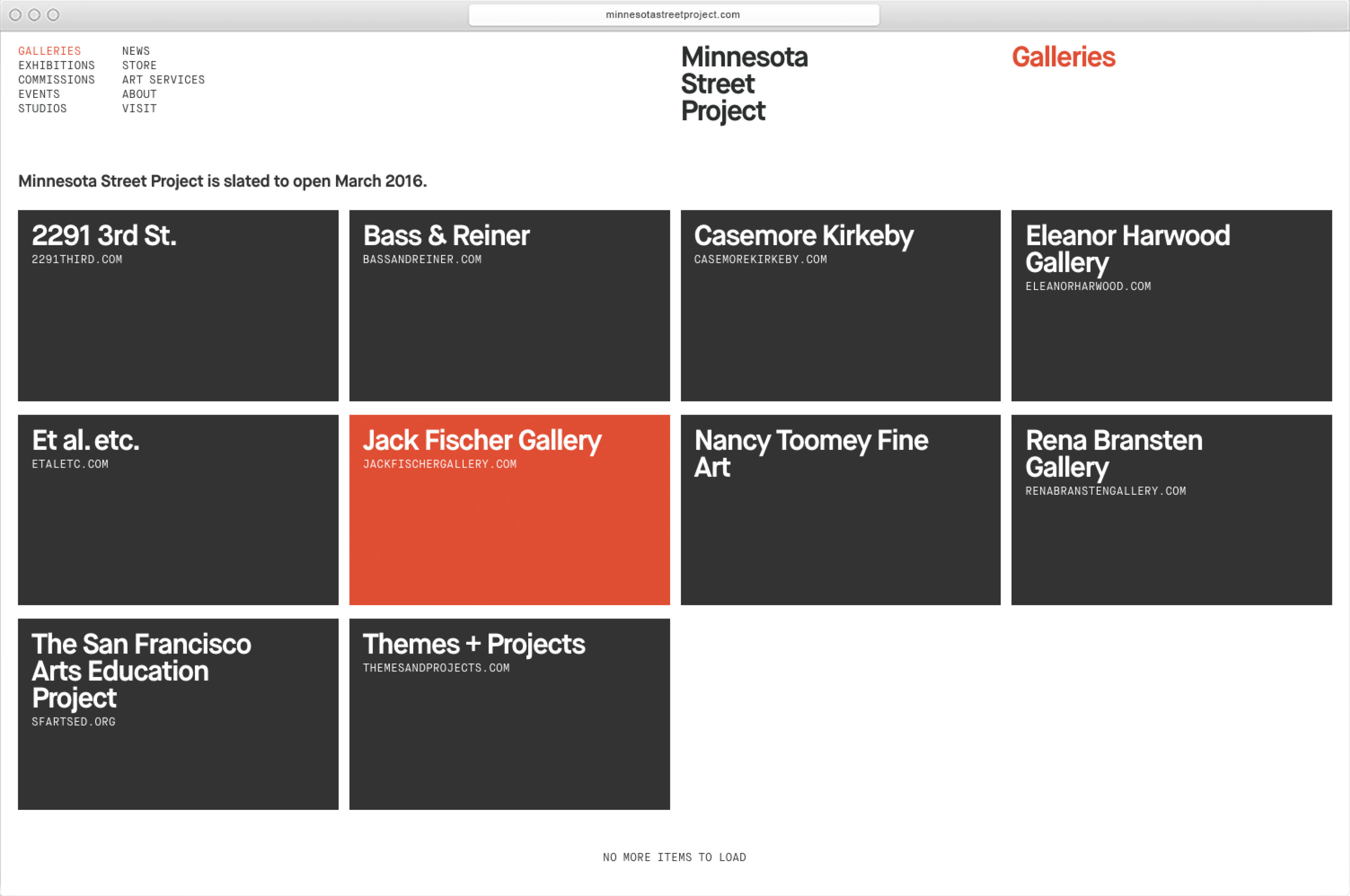Open the 2291 3rd St. gallery title

[x=104, y=235]
